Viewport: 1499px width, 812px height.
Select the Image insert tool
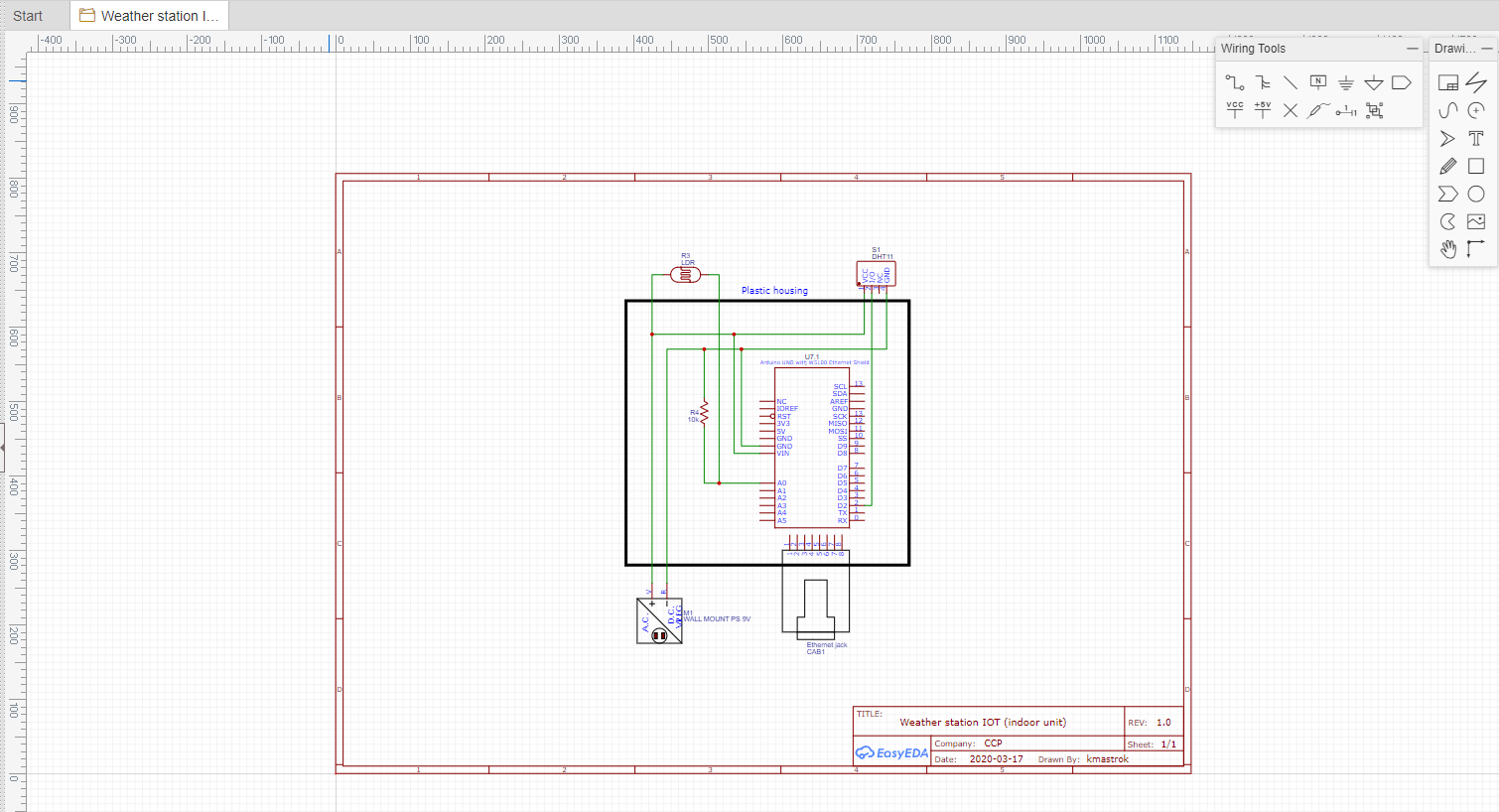(1476, 221)
